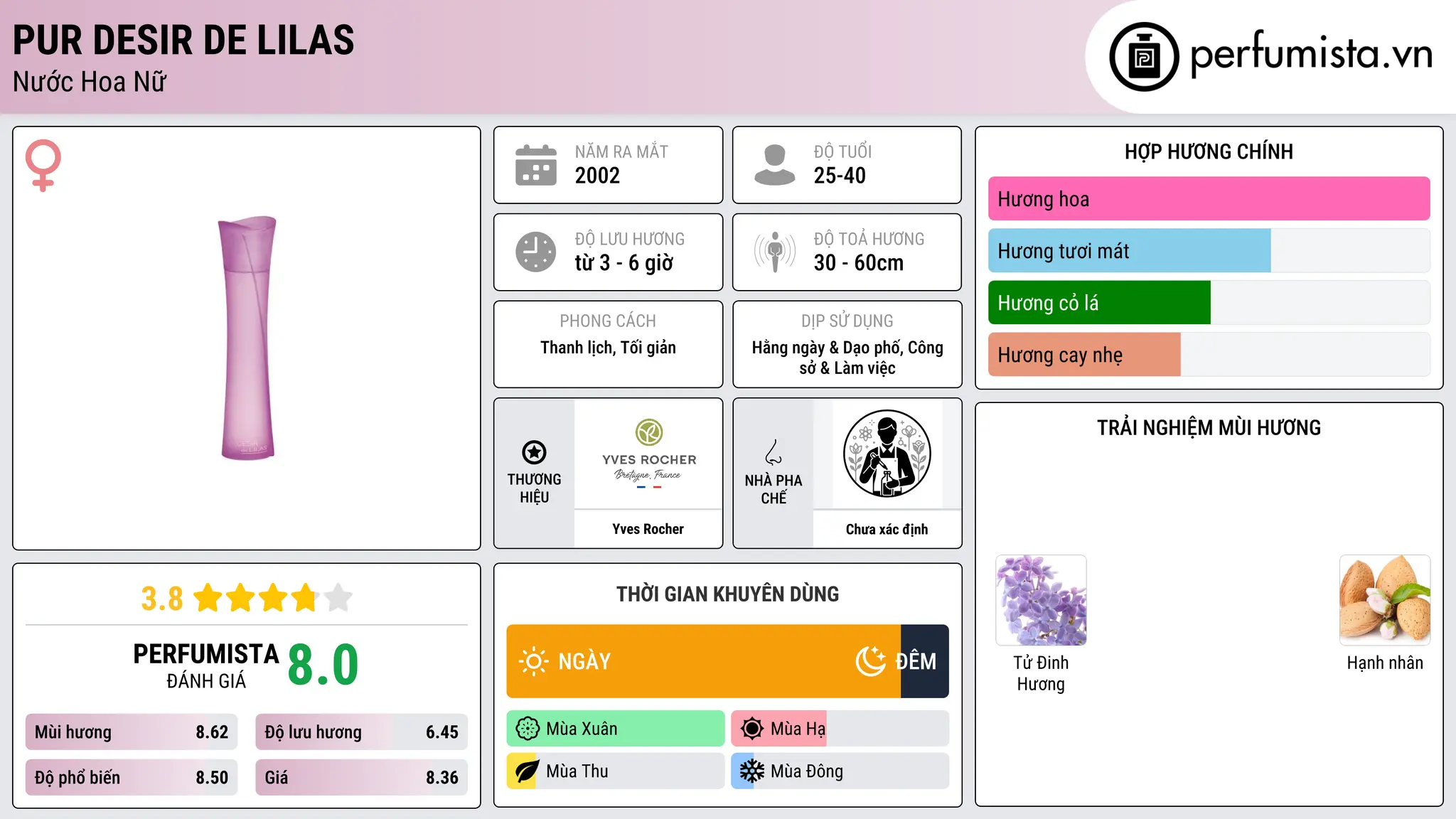The width and height of the screenshot is (1456, 819).
Task: Click the Hợp hương chính heading
Action: point(1209,151)
